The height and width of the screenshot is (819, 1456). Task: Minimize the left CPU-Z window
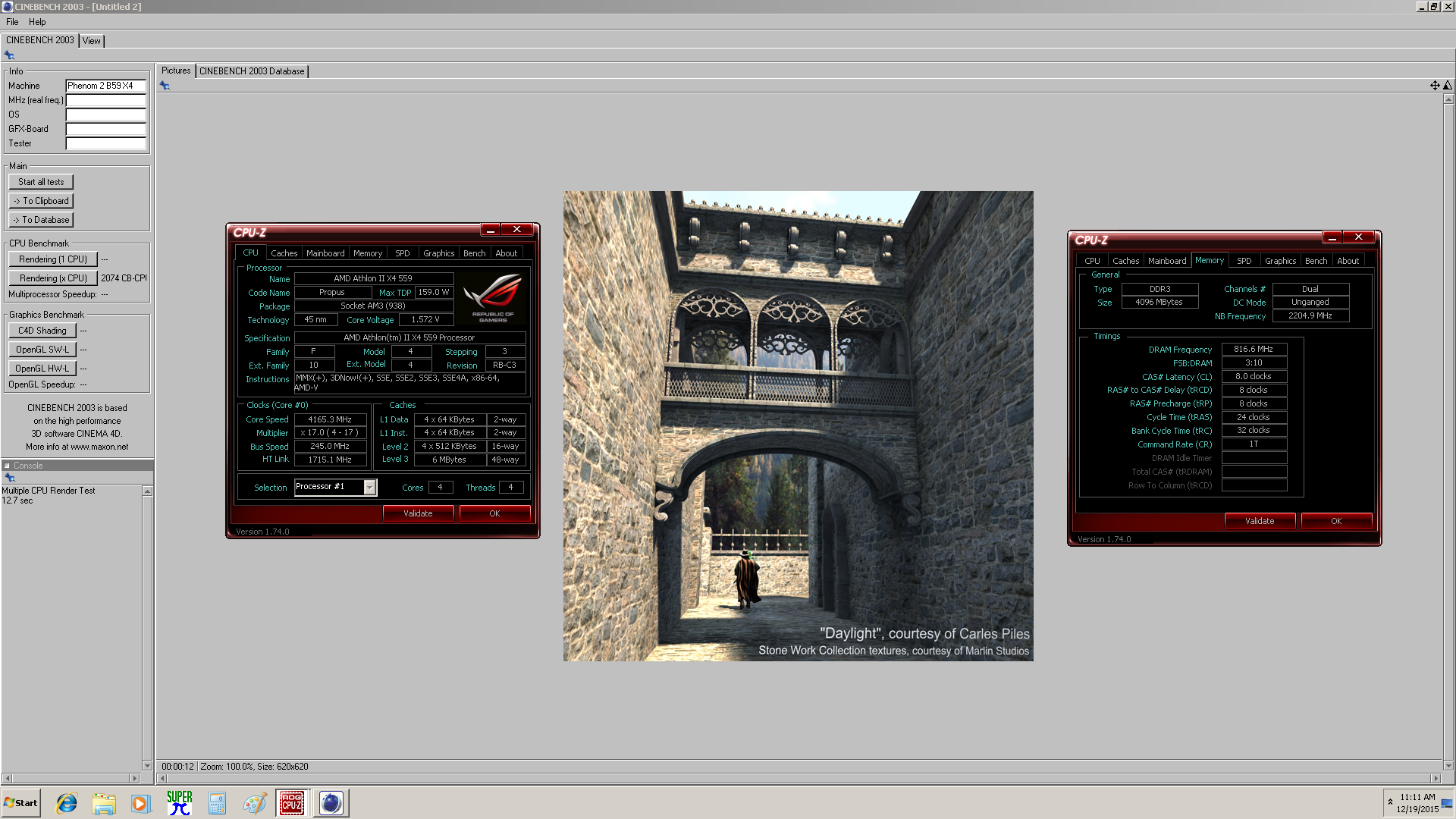[x=491, y=230]
